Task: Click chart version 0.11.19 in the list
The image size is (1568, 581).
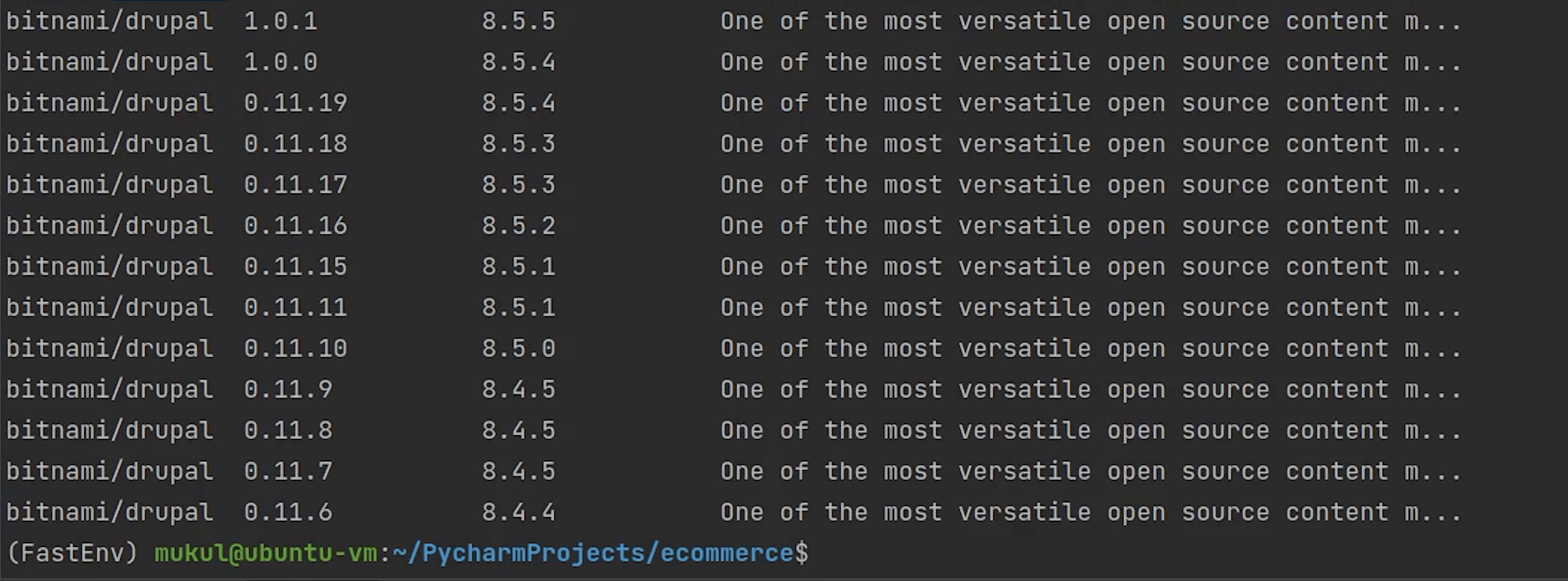Action: [x=295, y=104]
